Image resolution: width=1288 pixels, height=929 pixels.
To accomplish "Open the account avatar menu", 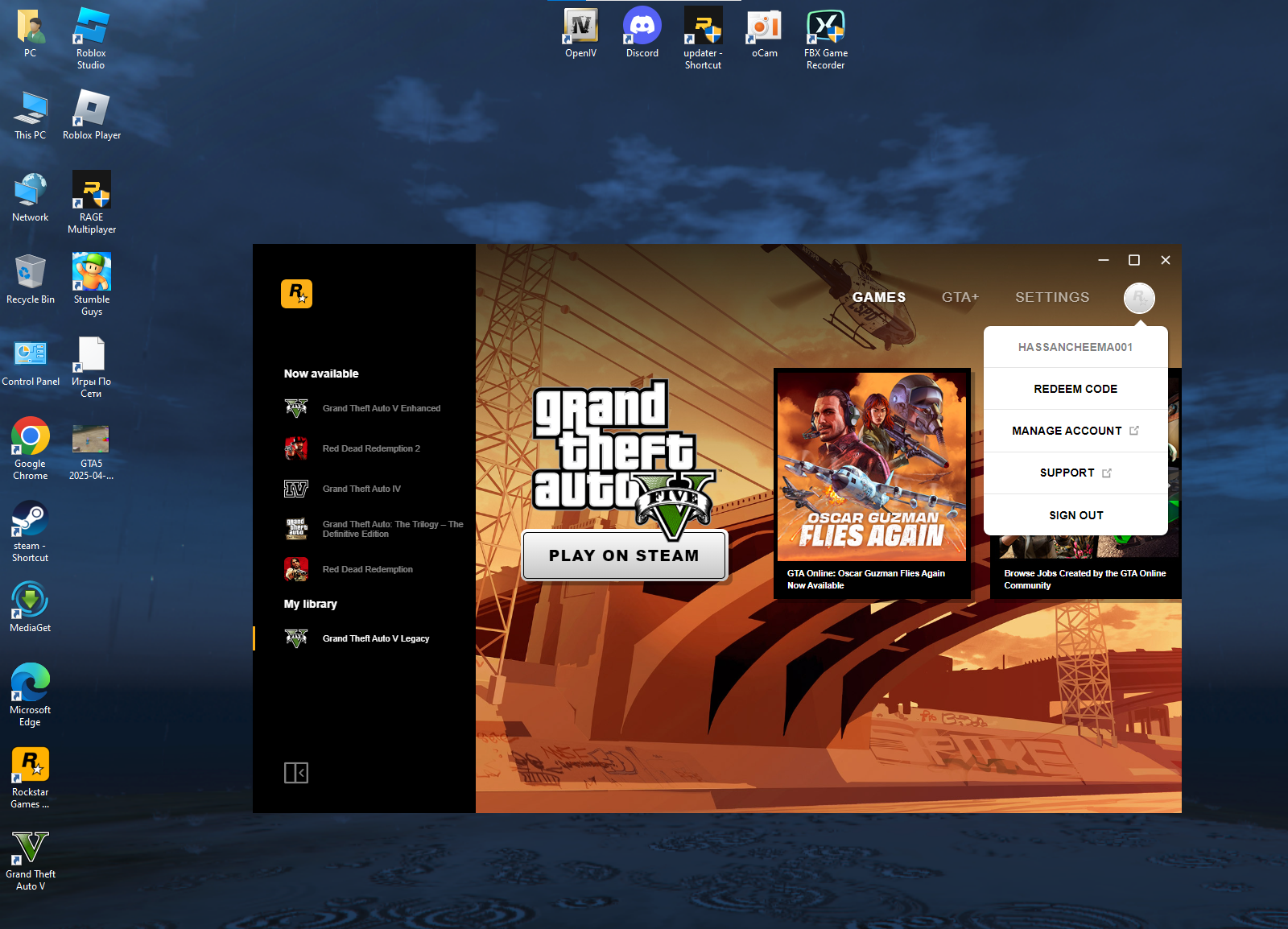I will click(x=1139, y=298).
